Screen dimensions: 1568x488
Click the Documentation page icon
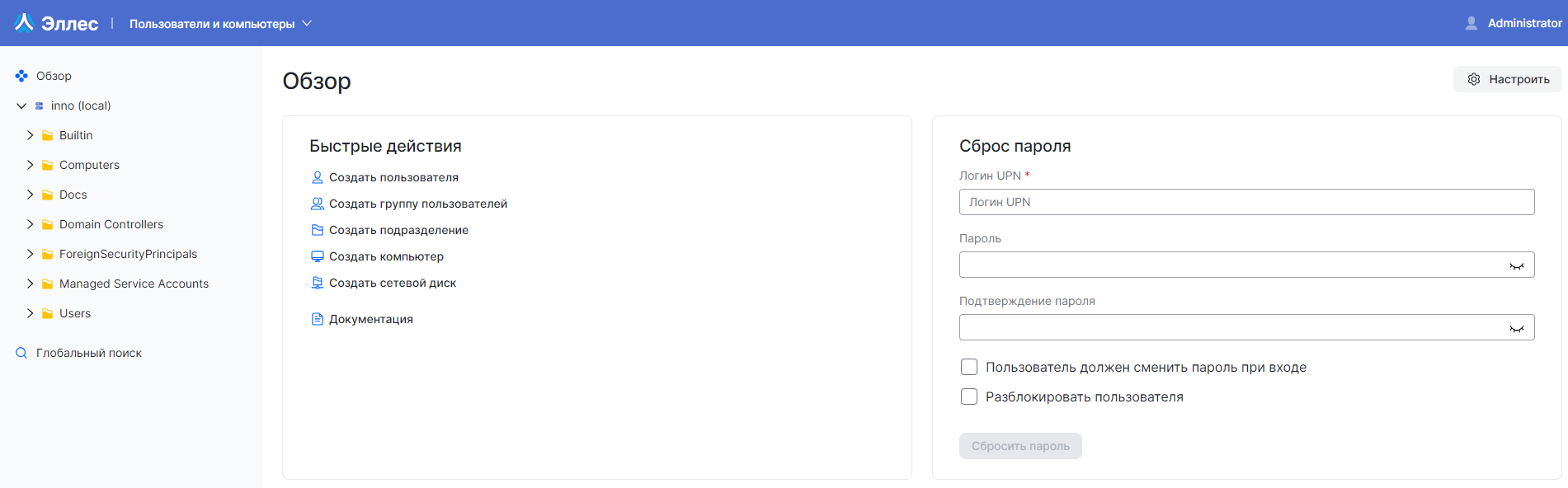317,319
